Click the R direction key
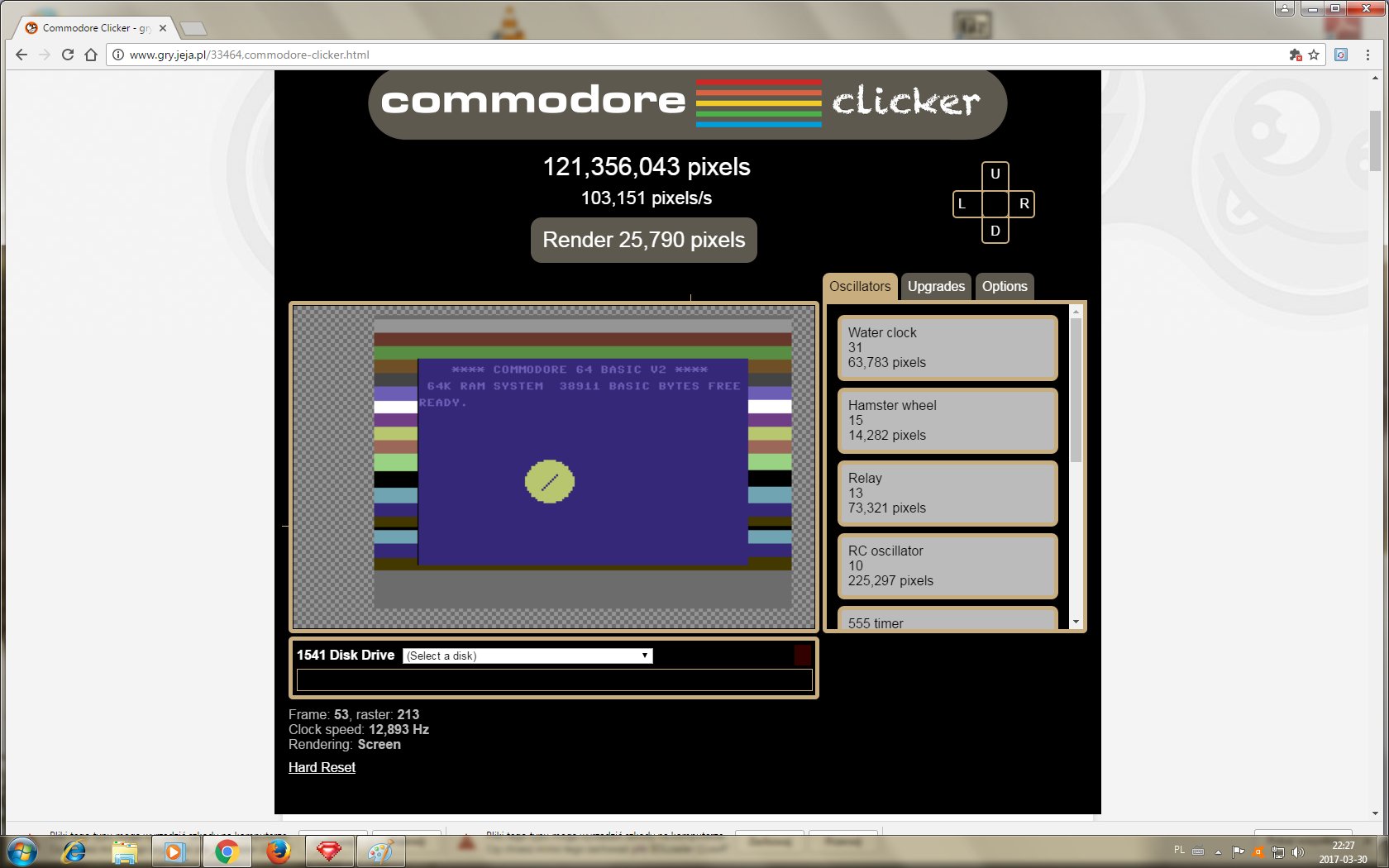Image resolution: width=1389 pixels, height=868 pixels. coord(1024,203)
